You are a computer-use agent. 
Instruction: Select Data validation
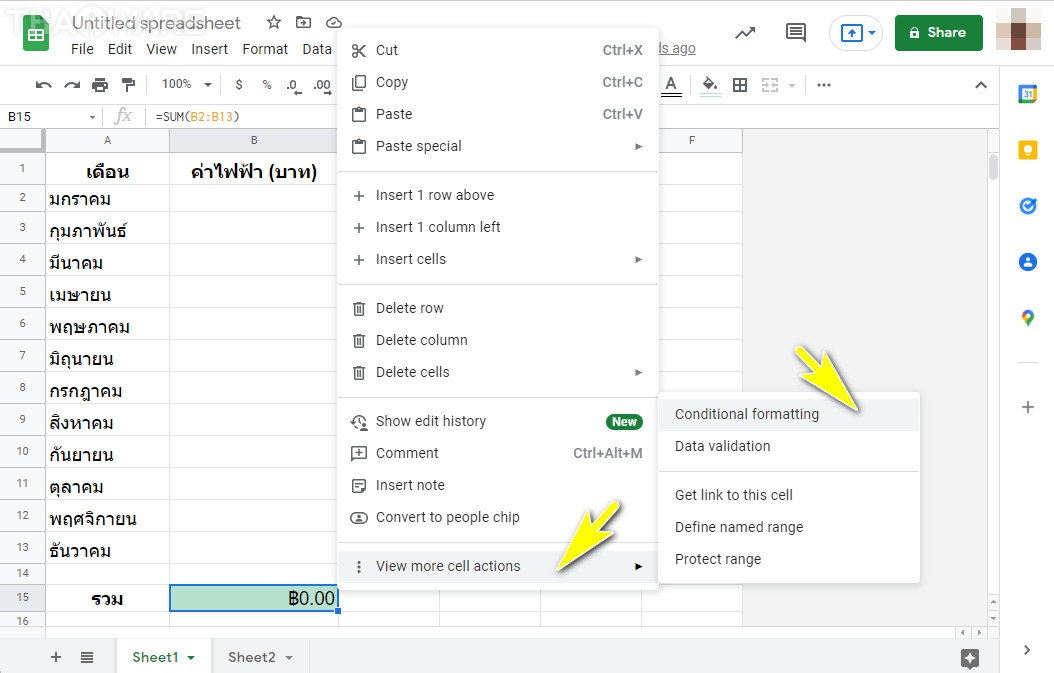(788, 446)
